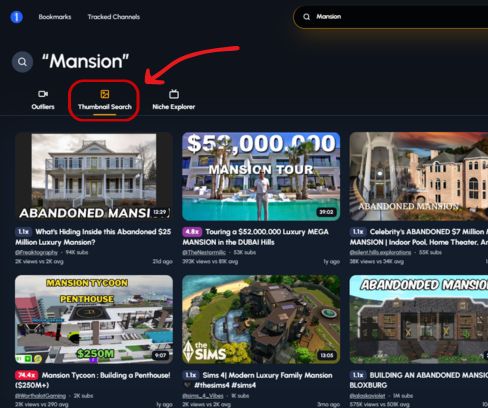Select the Thumbnail Search image icon
Screen dimensions: 488x408
point(105,94)
